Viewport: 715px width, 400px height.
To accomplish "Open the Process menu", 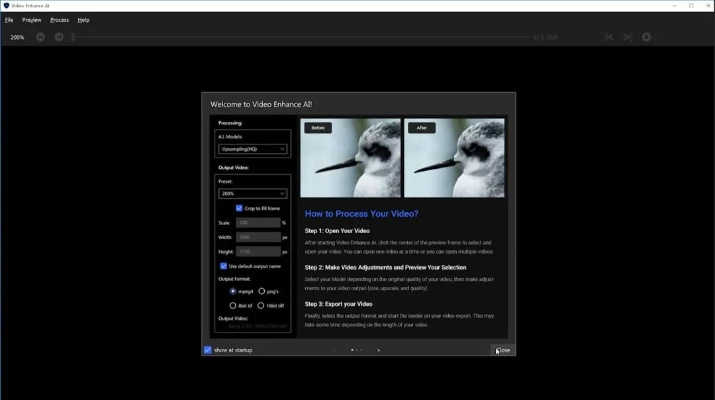I will pos(59,20).
